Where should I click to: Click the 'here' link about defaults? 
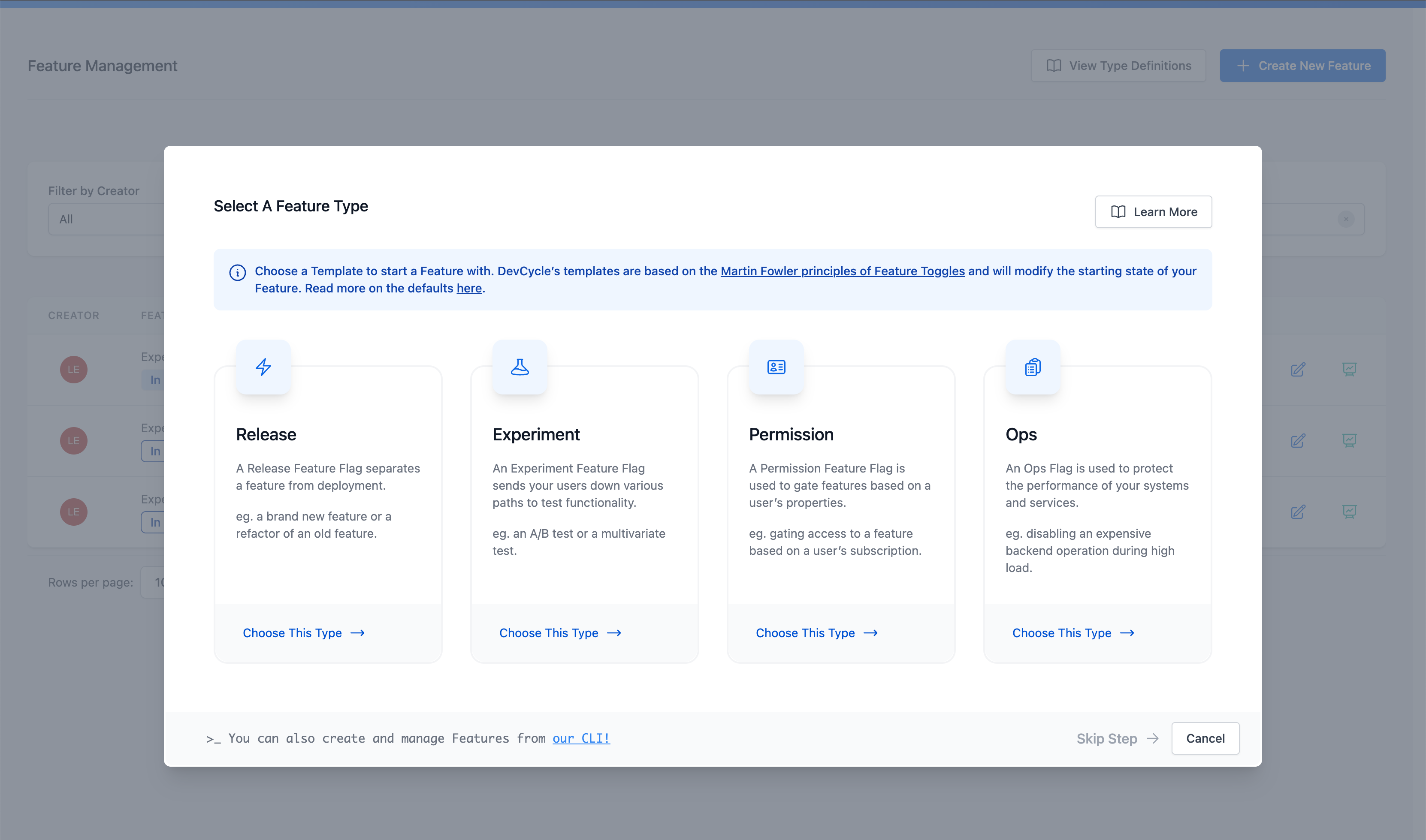pos(469,288)
